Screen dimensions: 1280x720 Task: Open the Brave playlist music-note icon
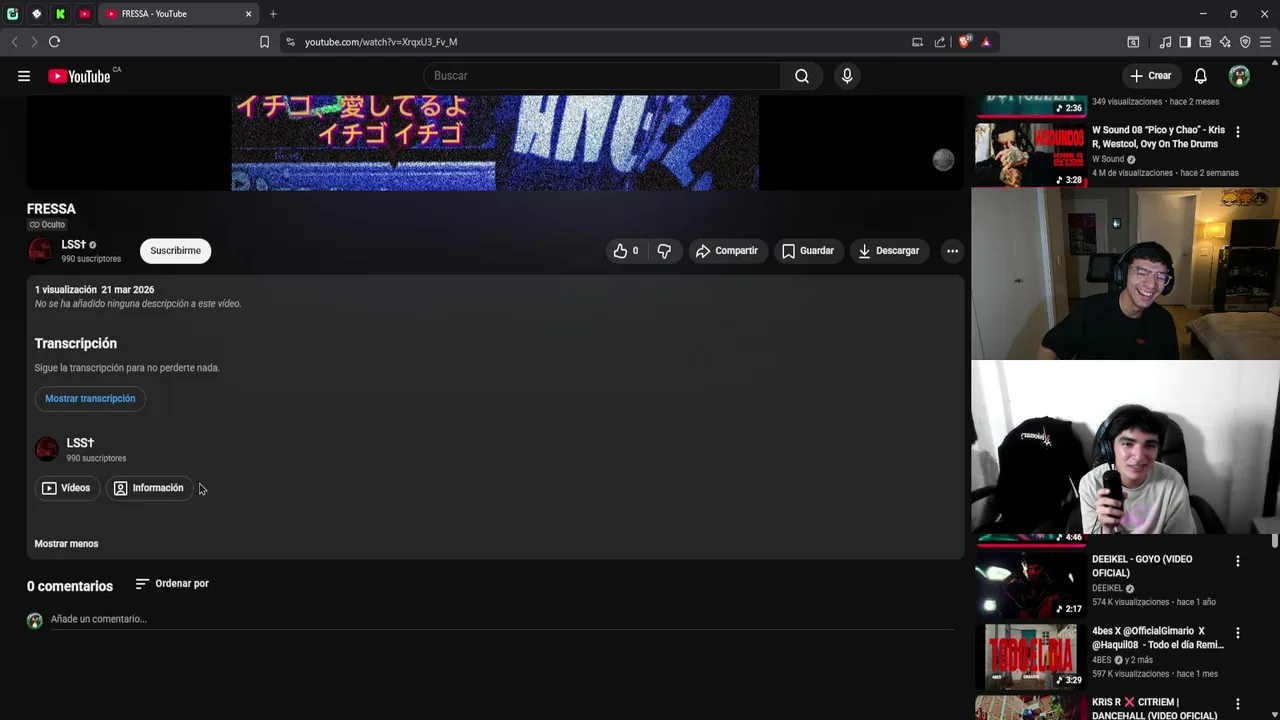(x=1165, y=42)
